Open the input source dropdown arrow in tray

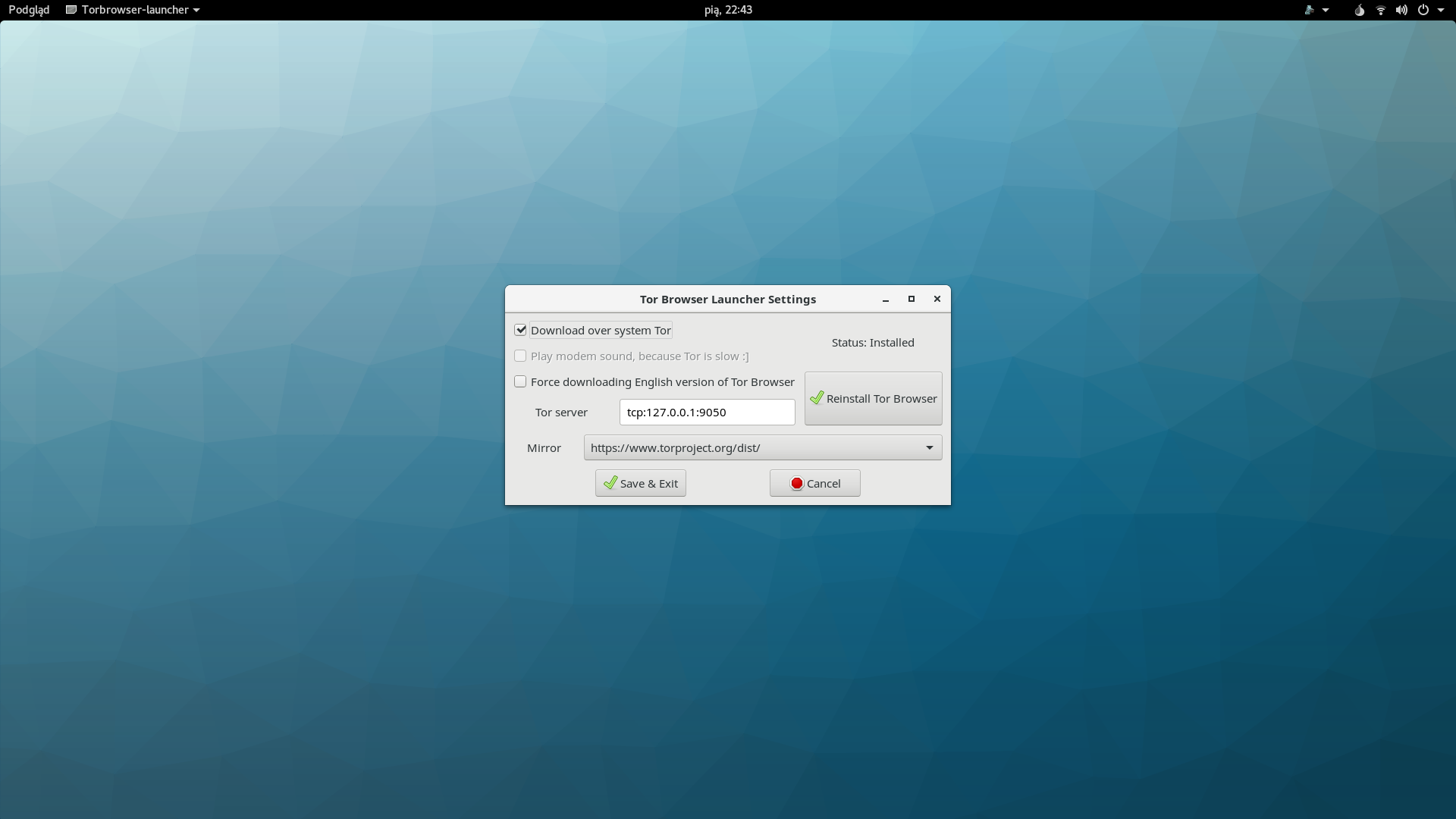[x=1325, y=10]
